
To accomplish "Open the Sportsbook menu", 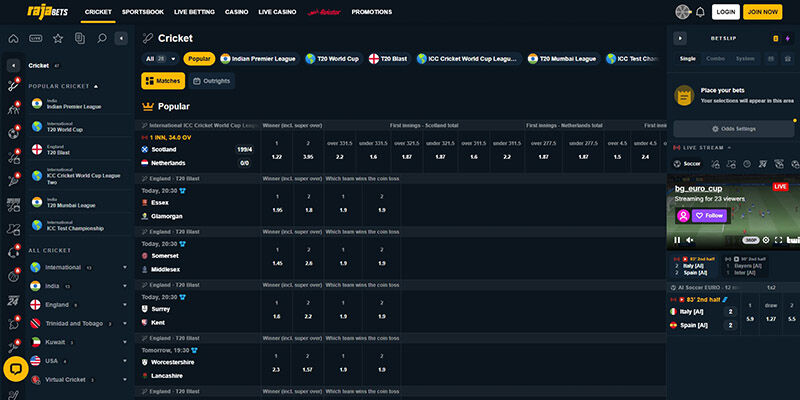I will pos(143,12).
